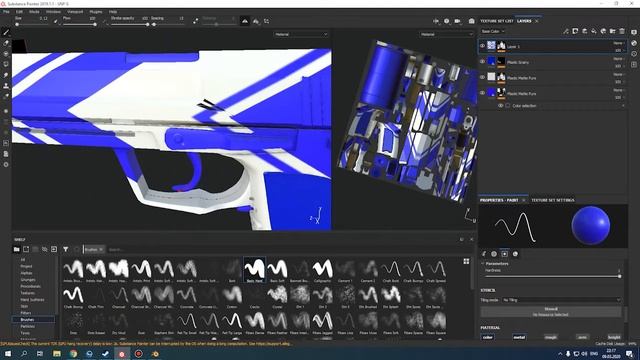640x360 pixels.
Task: Click the add fill layer bucket icon
Action: click(594, 31)
